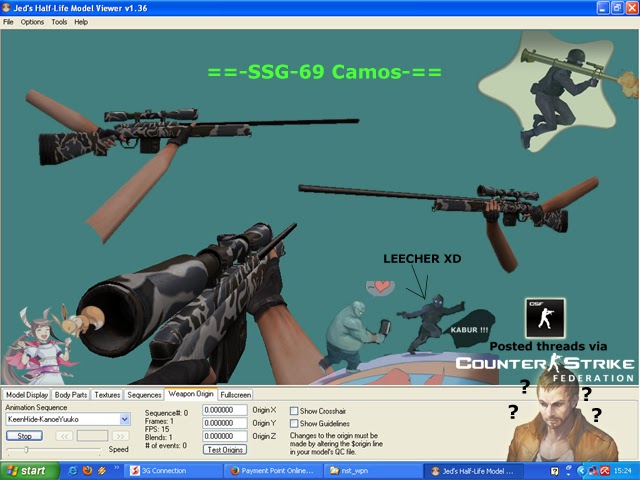
Task: Launch Firefox from quick launch
Action: point(87,471)
